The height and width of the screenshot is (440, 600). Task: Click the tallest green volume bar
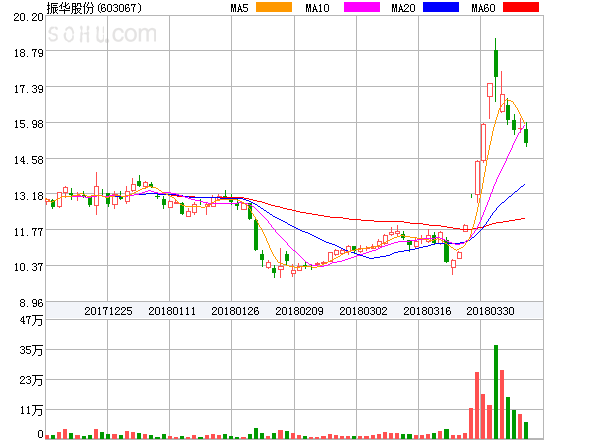(496, 391)
